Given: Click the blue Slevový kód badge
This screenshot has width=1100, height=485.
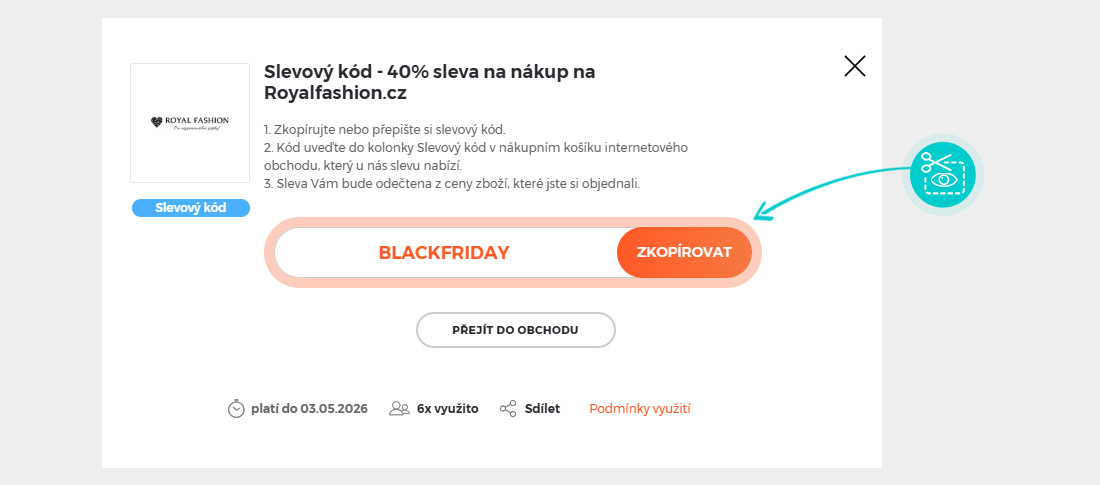Looking at the screenshot, I should [x=190, y=208].
